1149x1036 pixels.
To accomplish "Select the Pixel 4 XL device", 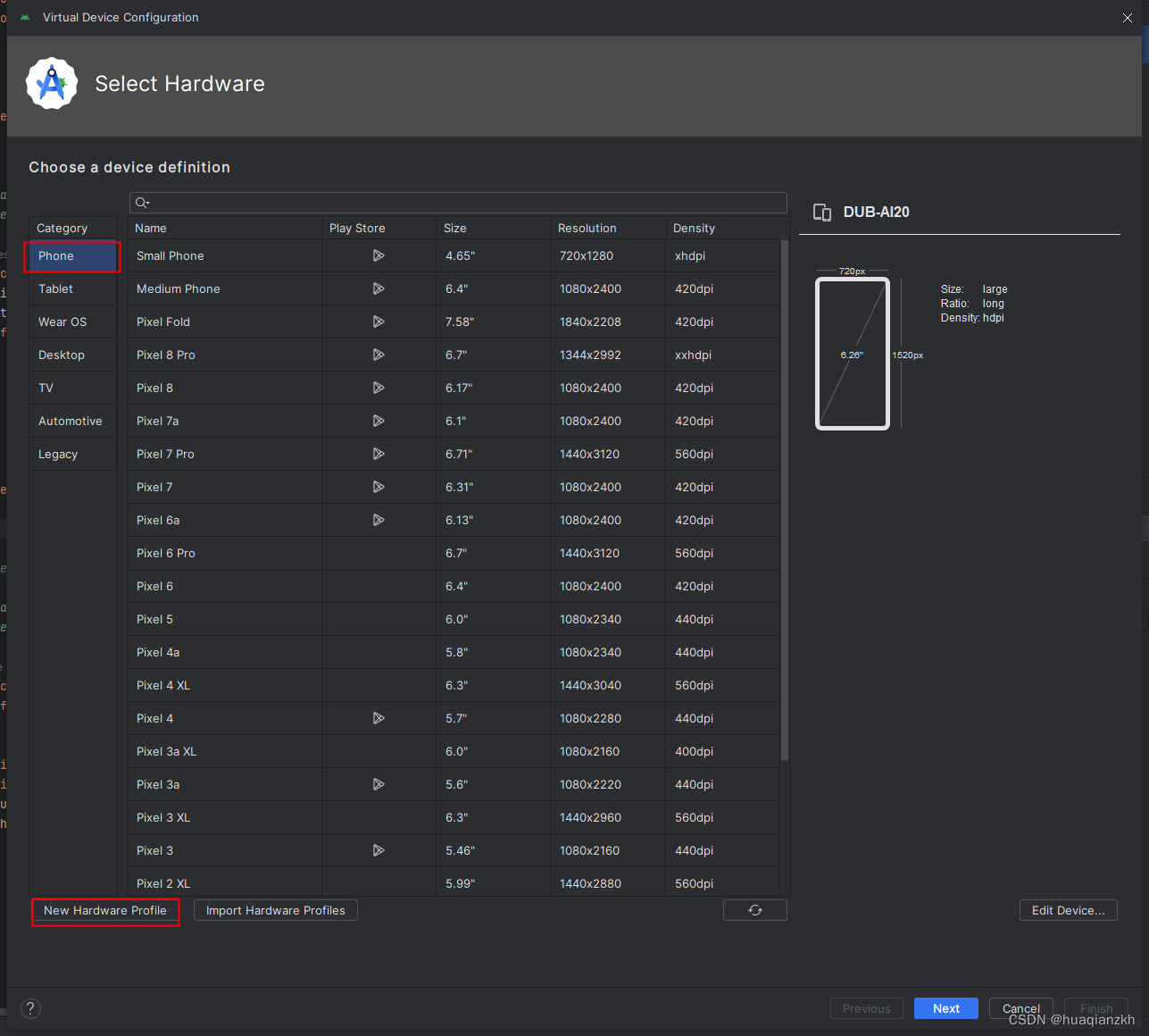I will [454, 685].
